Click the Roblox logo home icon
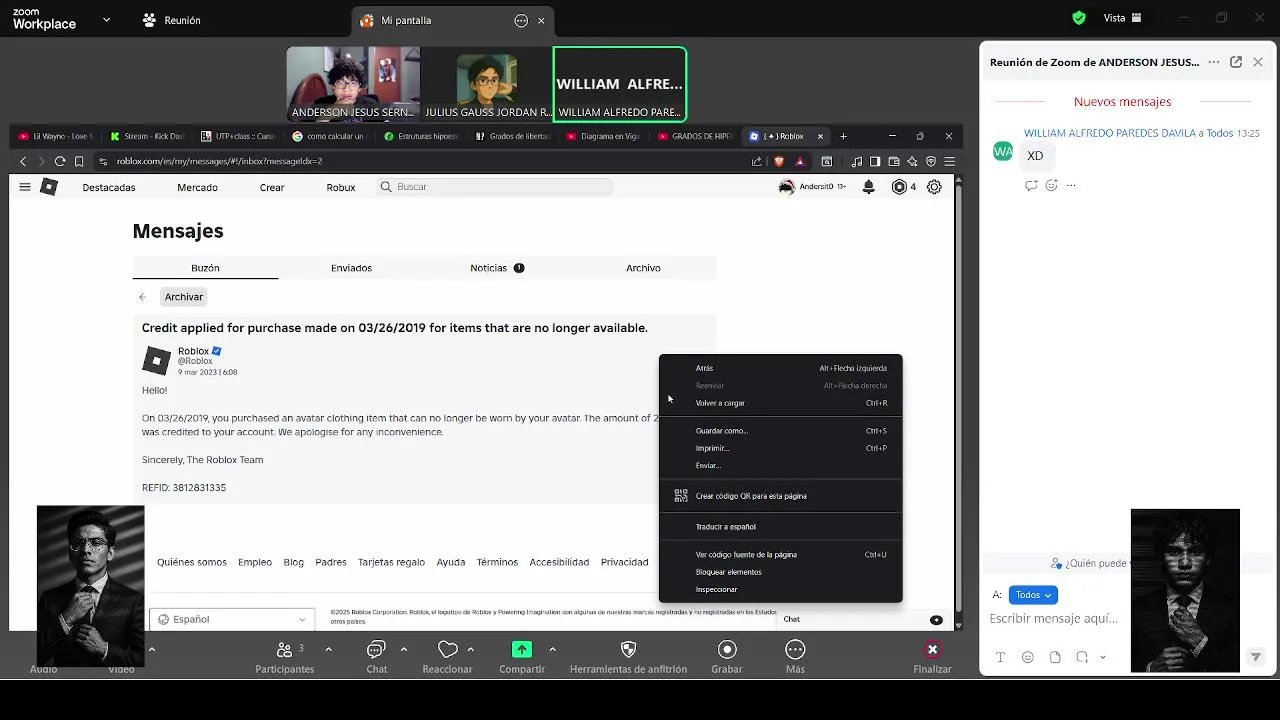Image resolution: width=1280 pixels, height=720 pixels. pos(49,187)
